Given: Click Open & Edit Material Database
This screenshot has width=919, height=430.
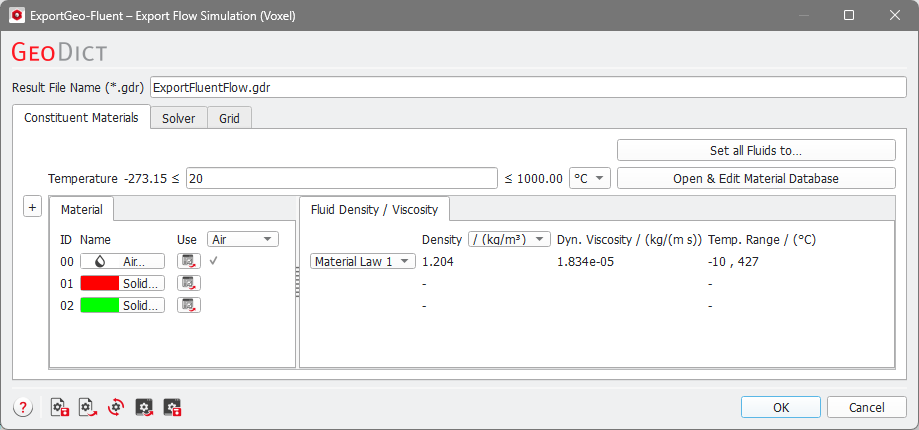Looking at the screenshot, I should pos(756,179).
